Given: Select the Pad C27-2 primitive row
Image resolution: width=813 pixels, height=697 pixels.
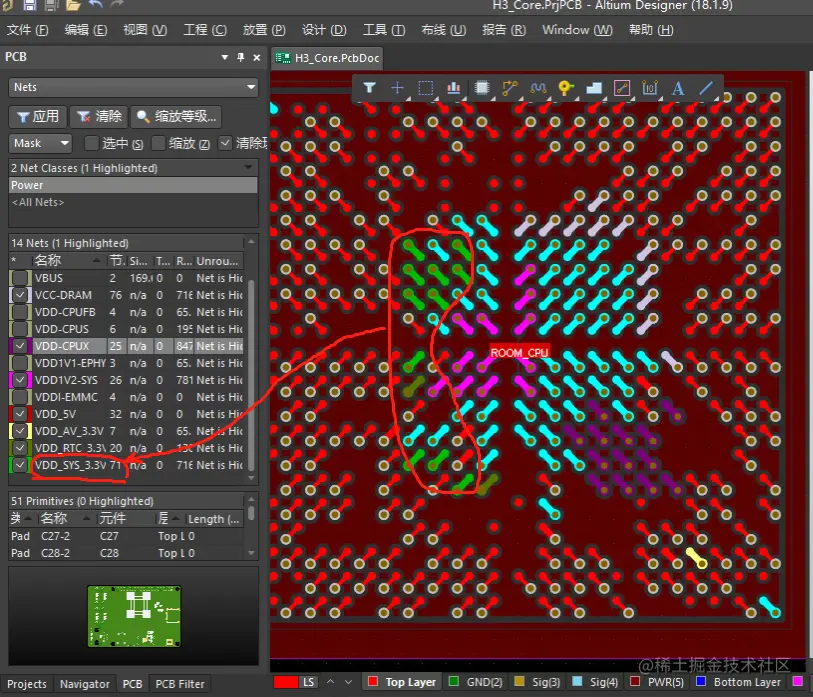Looking at the screenshot, I should (126, 536).
